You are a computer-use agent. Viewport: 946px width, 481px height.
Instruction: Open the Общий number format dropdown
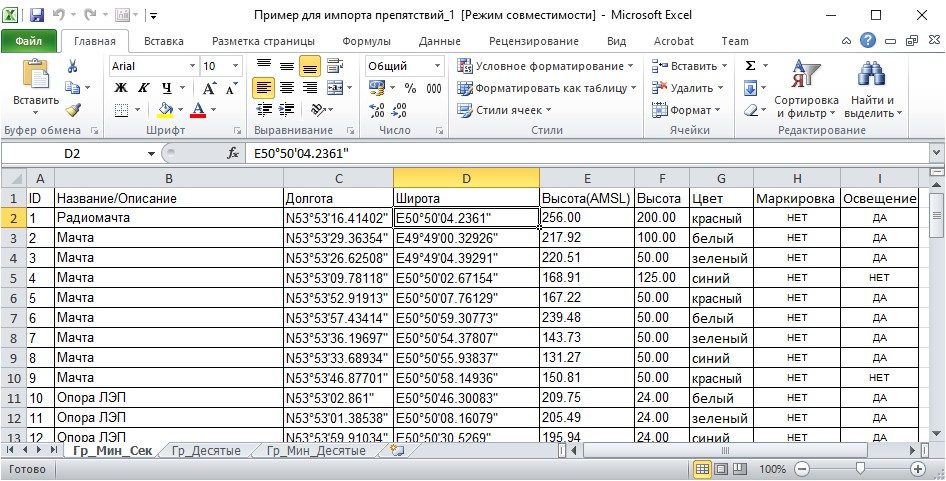point(435,66)
